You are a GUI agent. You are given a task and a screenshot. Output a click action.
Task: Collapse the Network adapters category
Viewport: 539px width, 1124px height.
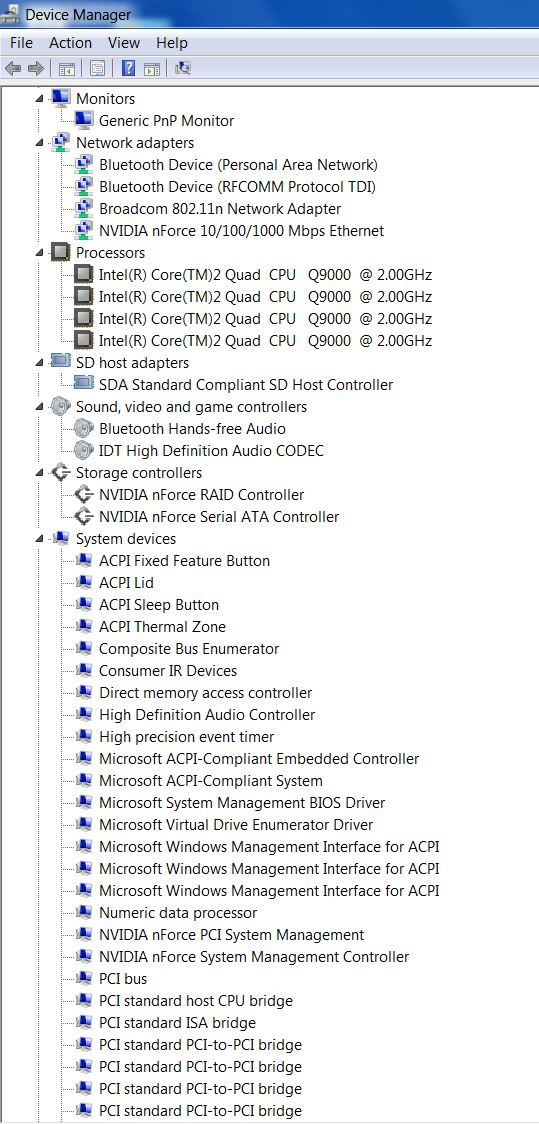[40, 143]
